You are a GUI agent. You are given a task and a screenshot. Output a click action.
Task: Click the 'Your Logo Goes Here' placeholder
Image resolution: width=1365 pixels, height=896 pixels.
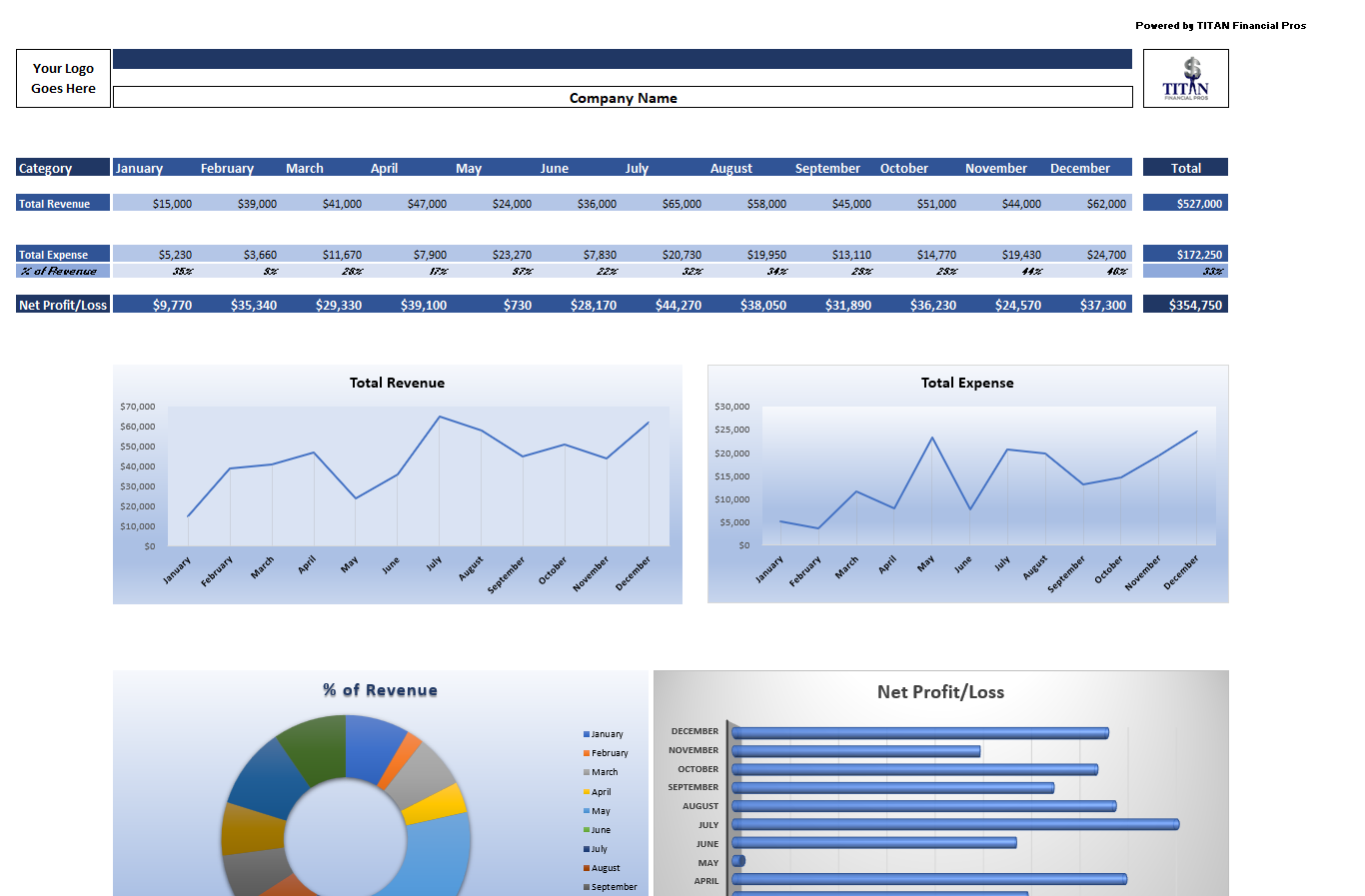click(63, 79)
